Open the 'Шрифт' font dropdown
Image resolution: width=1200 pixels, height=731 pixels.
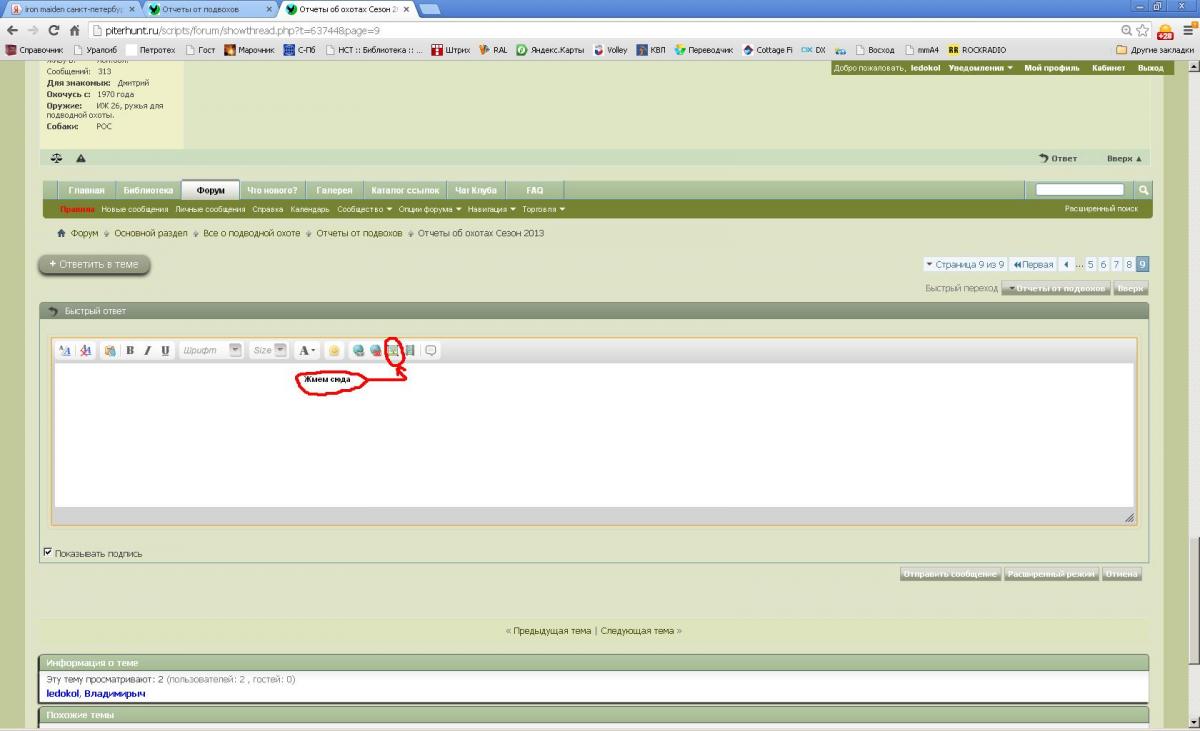tap(211, 351)
